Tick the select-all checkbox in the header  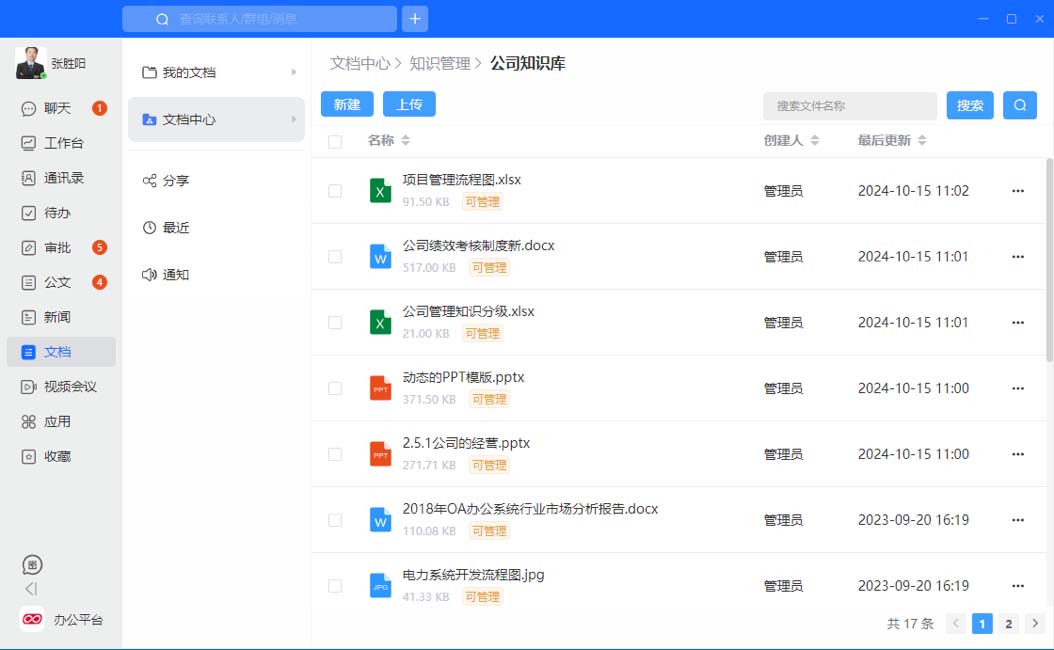pyautogui.click(x=335, y=142)
